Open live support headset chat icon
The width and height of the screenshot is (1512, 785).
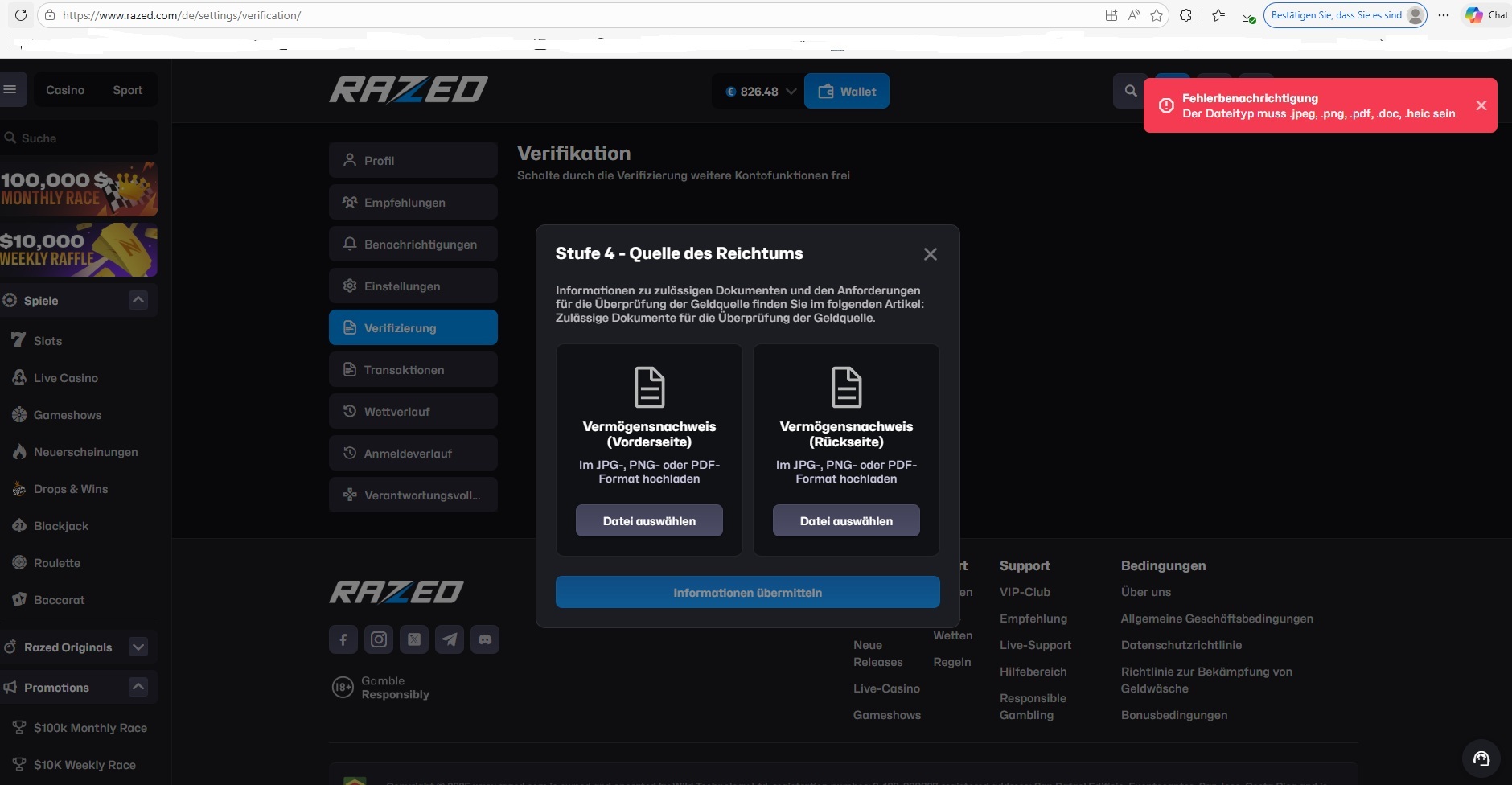1481,758
